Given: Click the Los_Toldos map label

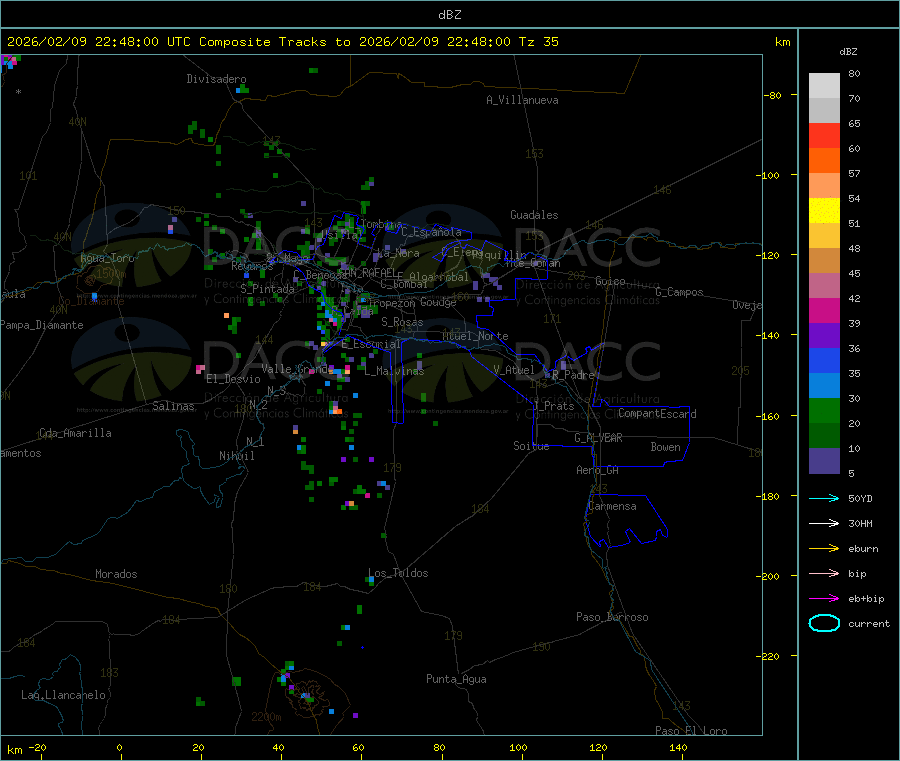Looking at the screenshot, I should point(398,573).
